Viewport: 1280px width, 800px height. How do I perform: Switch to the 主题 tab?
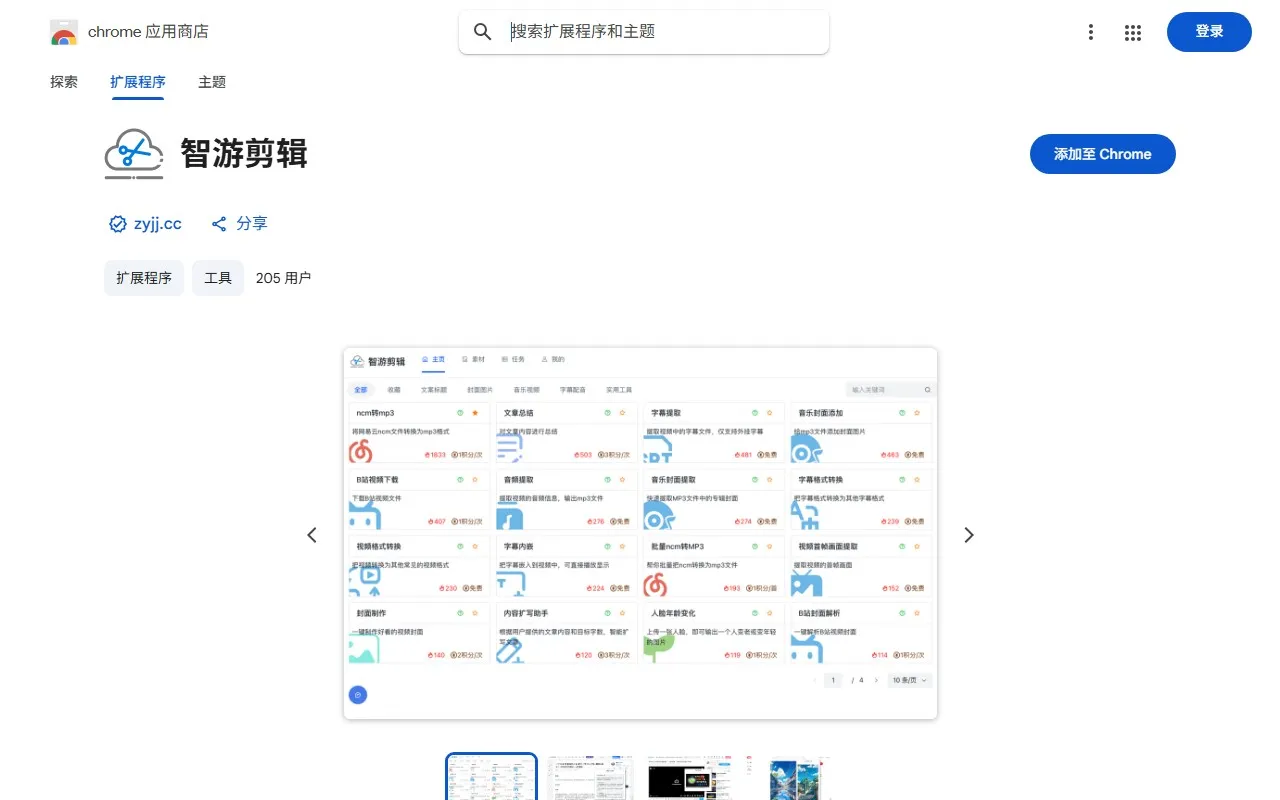(x=212, y=82)
